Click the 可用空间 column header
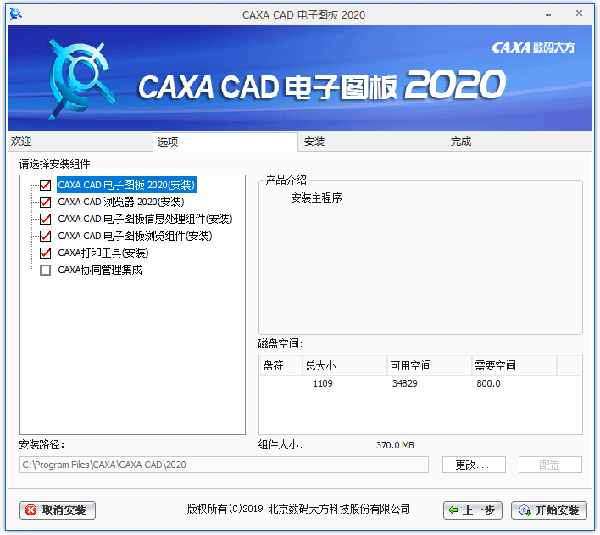 click(429, 365)
